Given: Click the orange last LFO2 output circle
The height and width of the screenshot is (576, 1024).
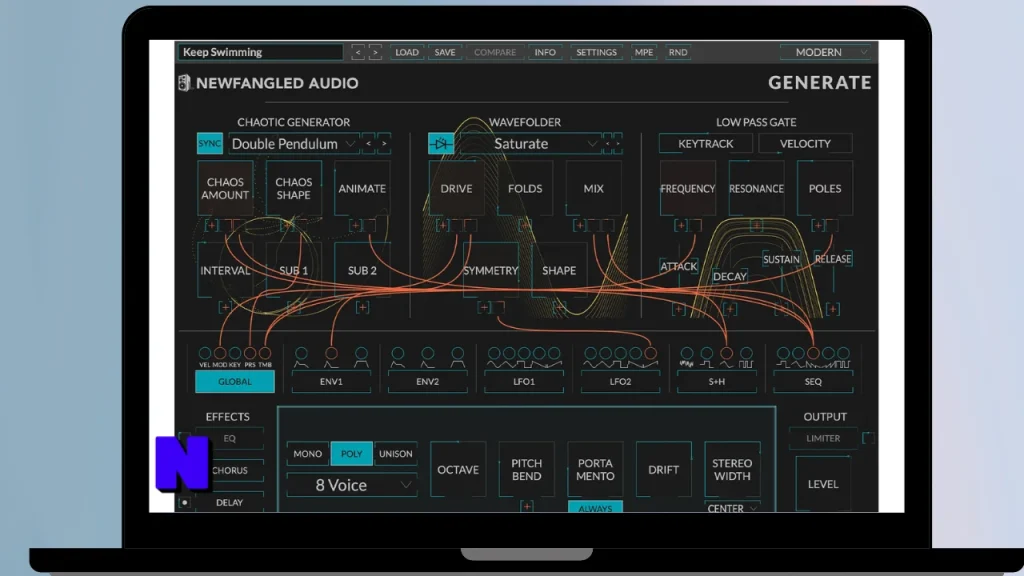Looking at the screenshot, I should click(650, 353).
